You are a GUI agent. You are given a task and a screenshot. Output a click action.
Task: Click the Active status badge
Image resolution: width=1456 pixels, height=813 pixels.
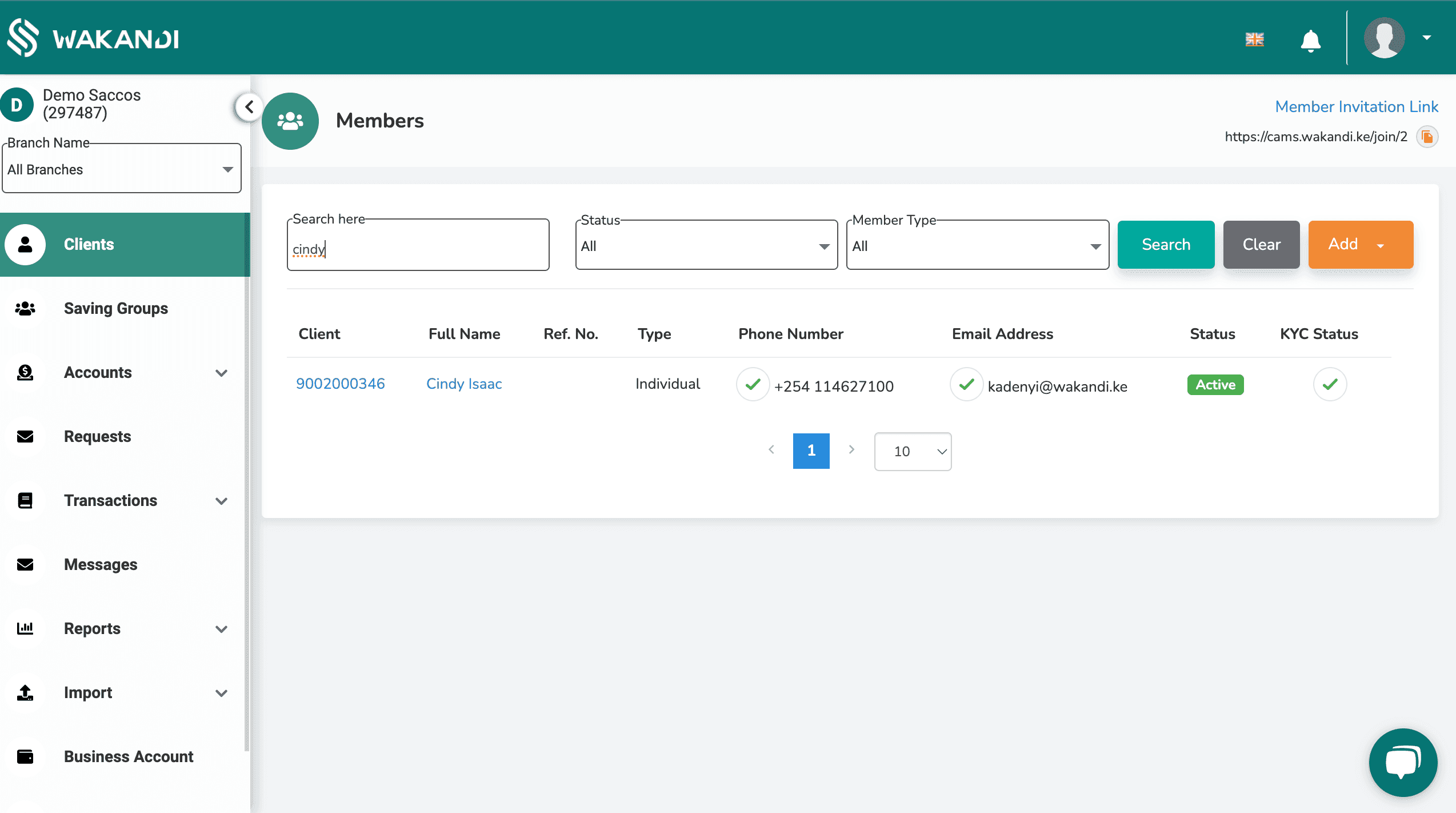(1215, 384)
